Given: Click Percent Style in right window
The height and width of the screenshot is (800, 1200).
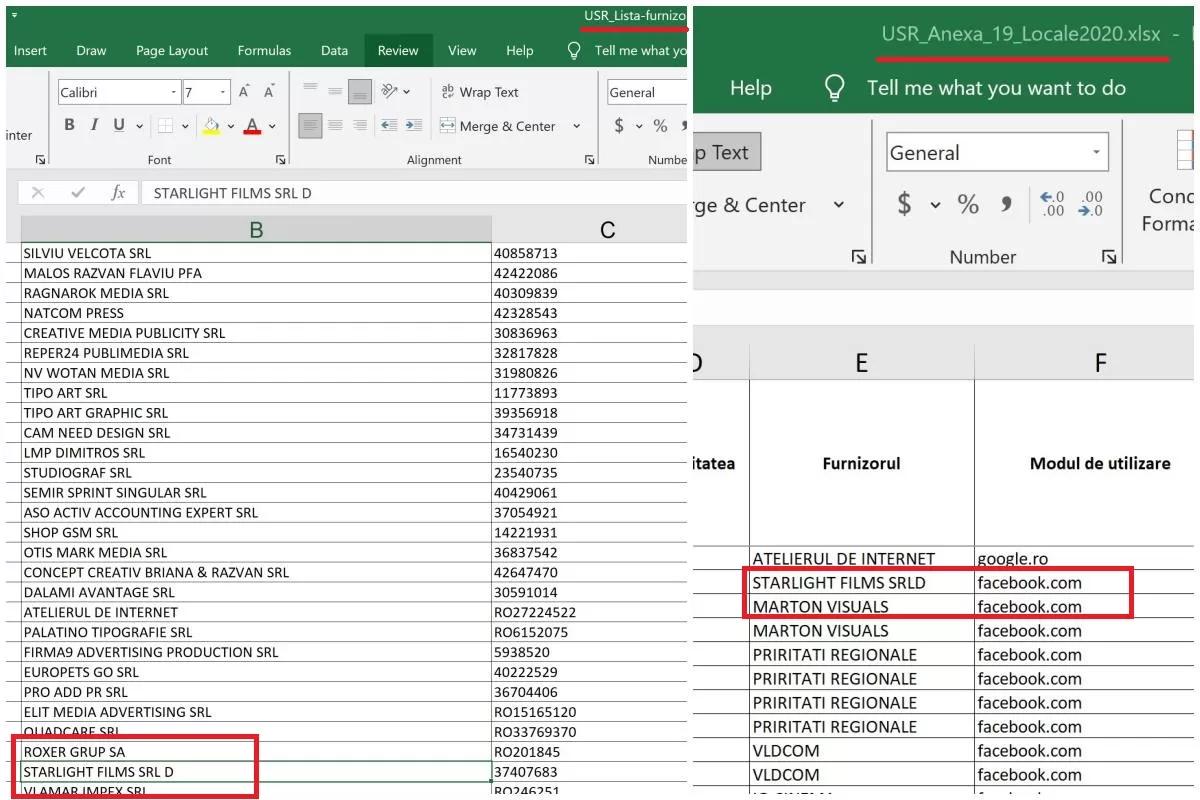Looking at the screenshot, I should point(968,205).
